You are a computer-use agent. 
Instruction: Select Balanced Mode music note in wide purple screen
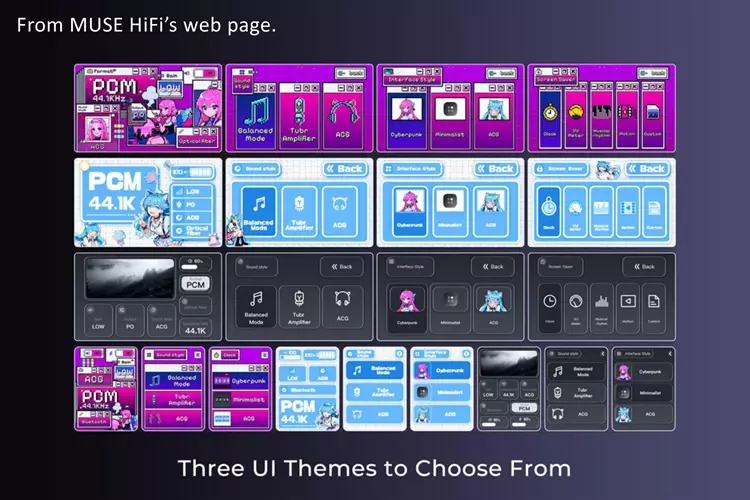(x=255, y=111)
